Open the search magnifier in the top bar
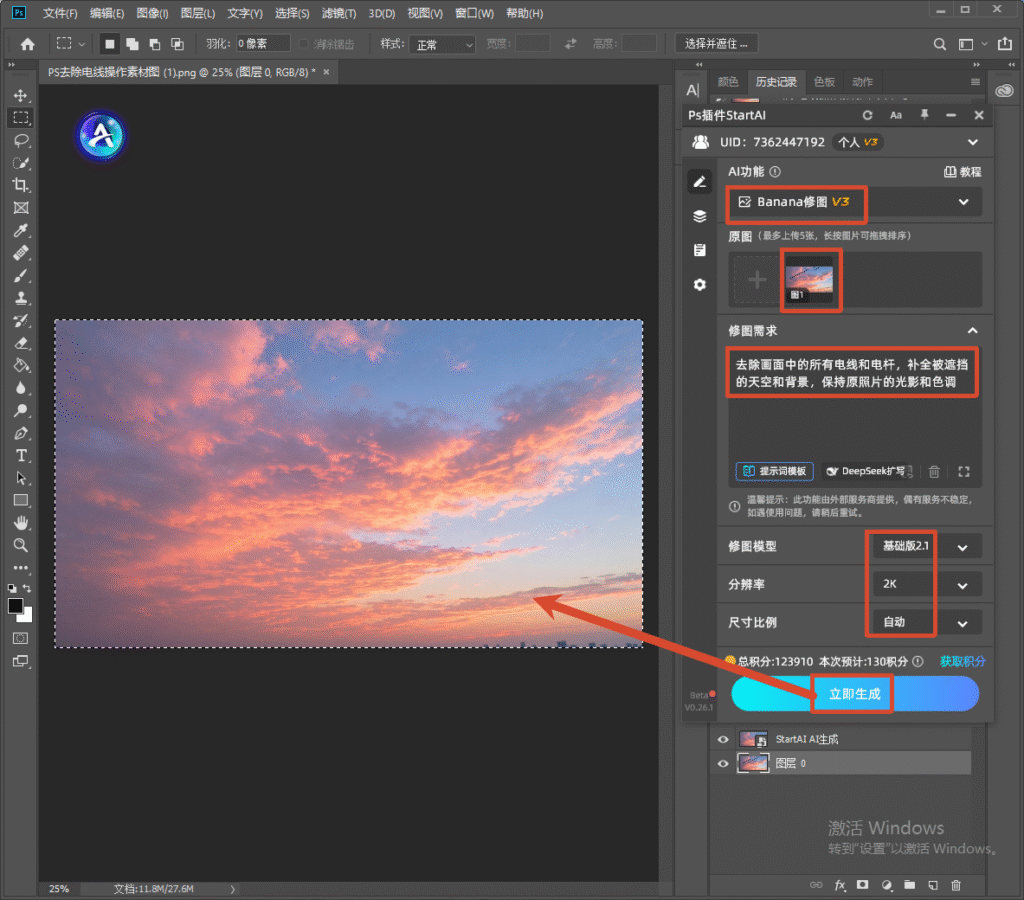The height and width of the screenshot is (900, 1024). [939, 44]
